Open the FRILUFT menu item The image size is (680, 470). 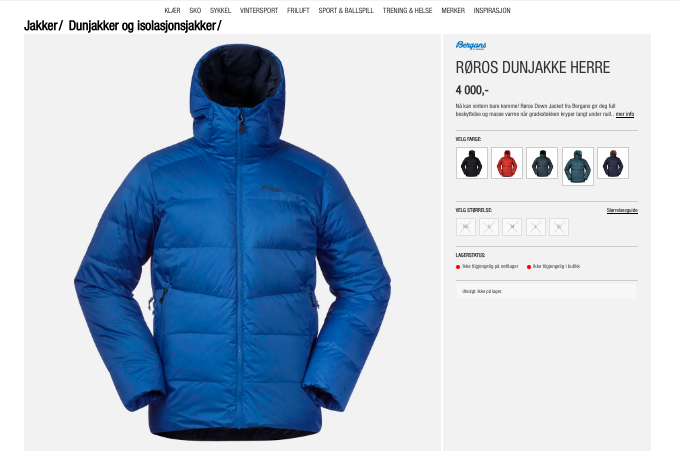coord(298,10)
